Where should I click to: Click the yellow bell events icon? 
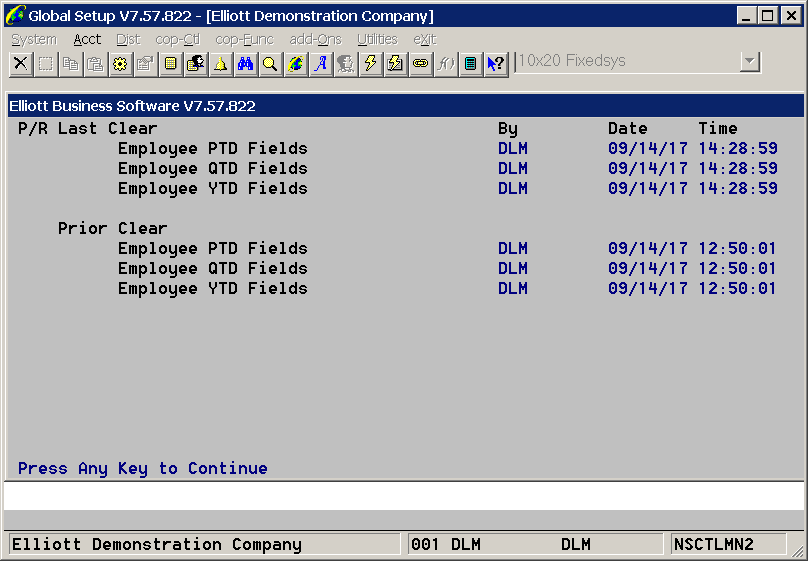(221, 64)
